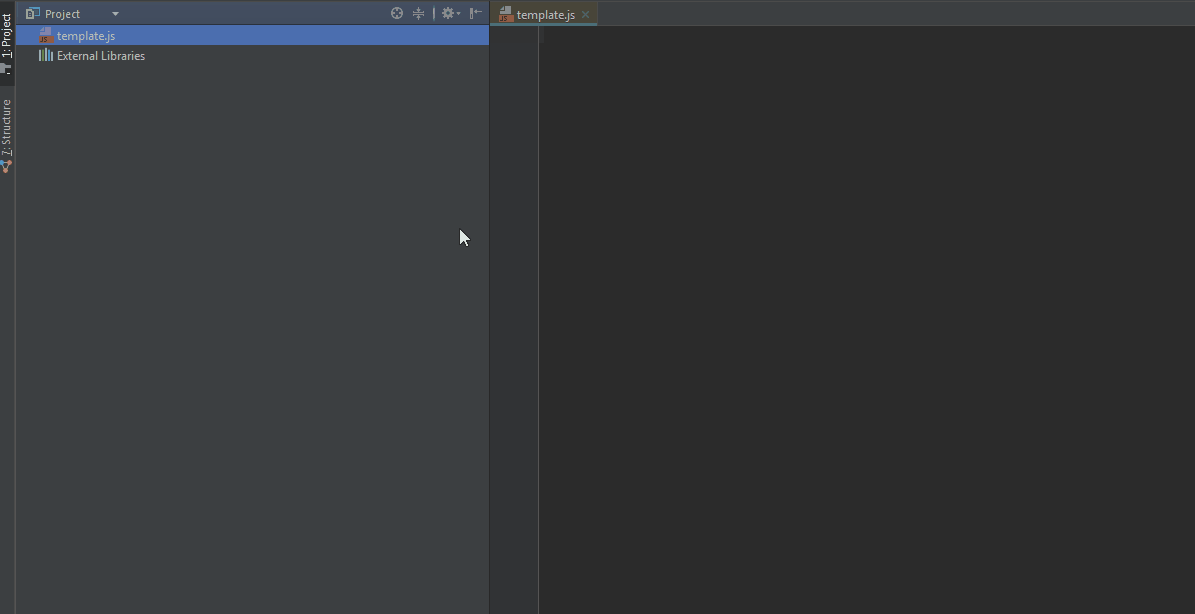Open the Project view dropdown arrow
This screenshot has height=614, width=1195.
click(x=115, y=14)
